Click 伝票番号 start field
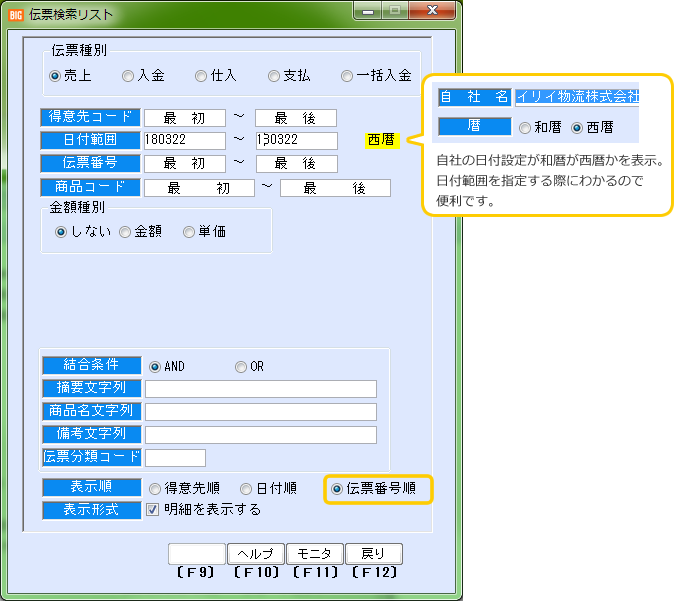680x601 pixels. 185,163
